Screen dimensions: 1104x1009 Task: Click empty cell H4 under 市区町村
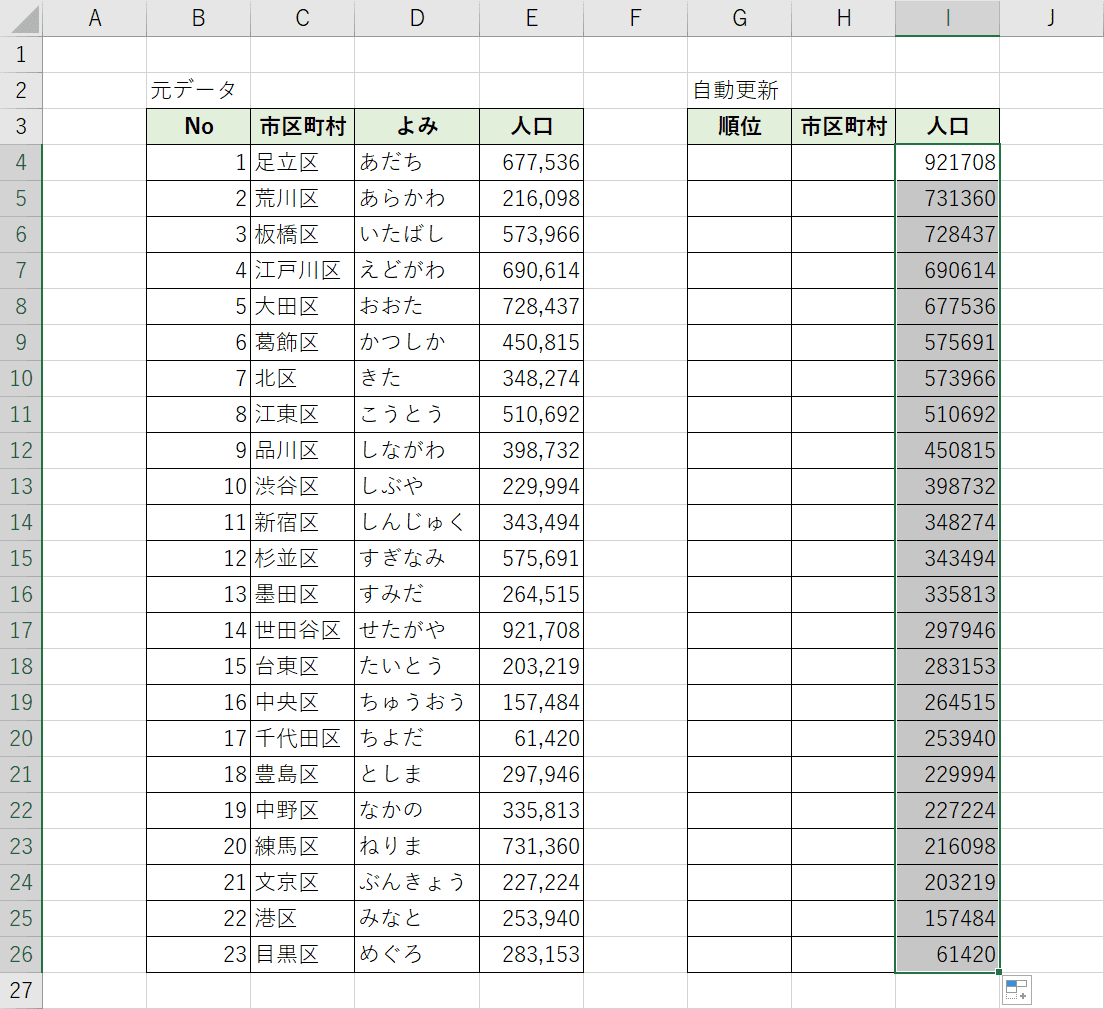click(843, 162)
